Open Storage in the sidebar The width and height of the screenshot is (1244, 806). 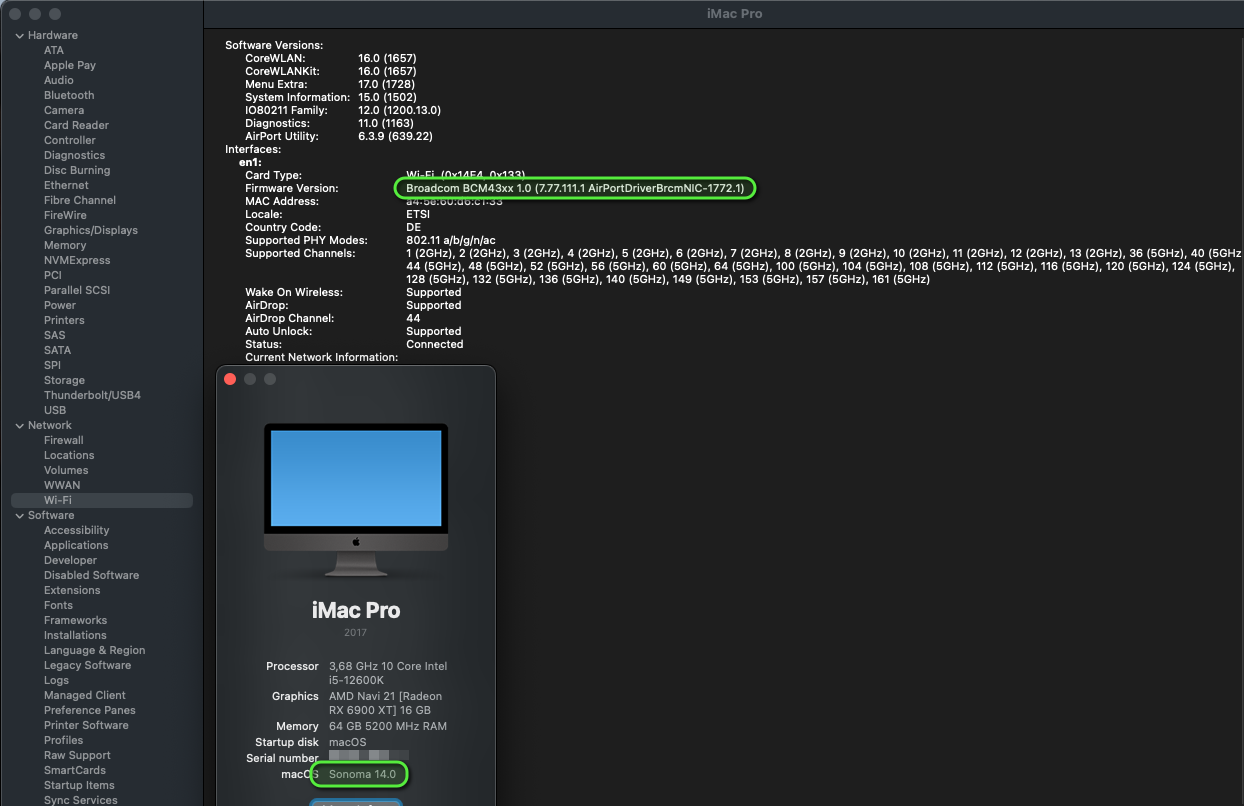(64, 380)
